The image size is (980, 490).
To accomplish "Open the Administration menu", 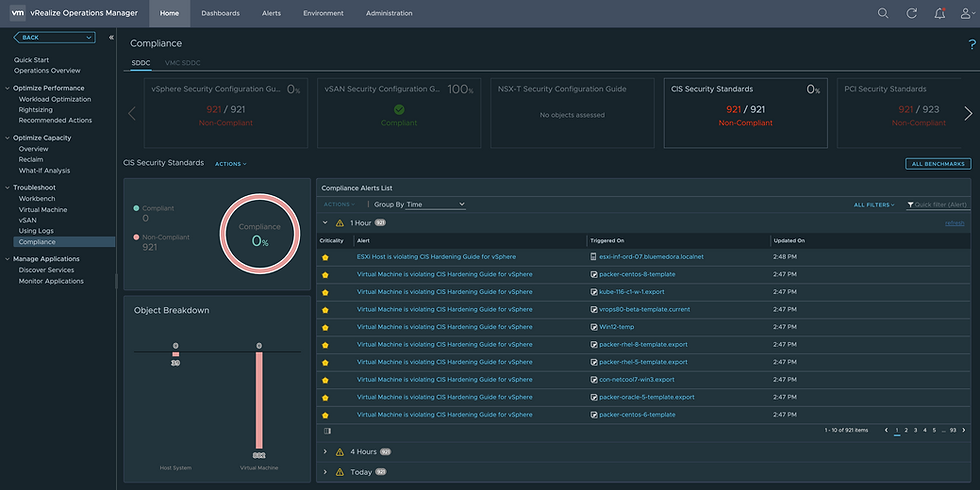I will (x=389, y=13).
